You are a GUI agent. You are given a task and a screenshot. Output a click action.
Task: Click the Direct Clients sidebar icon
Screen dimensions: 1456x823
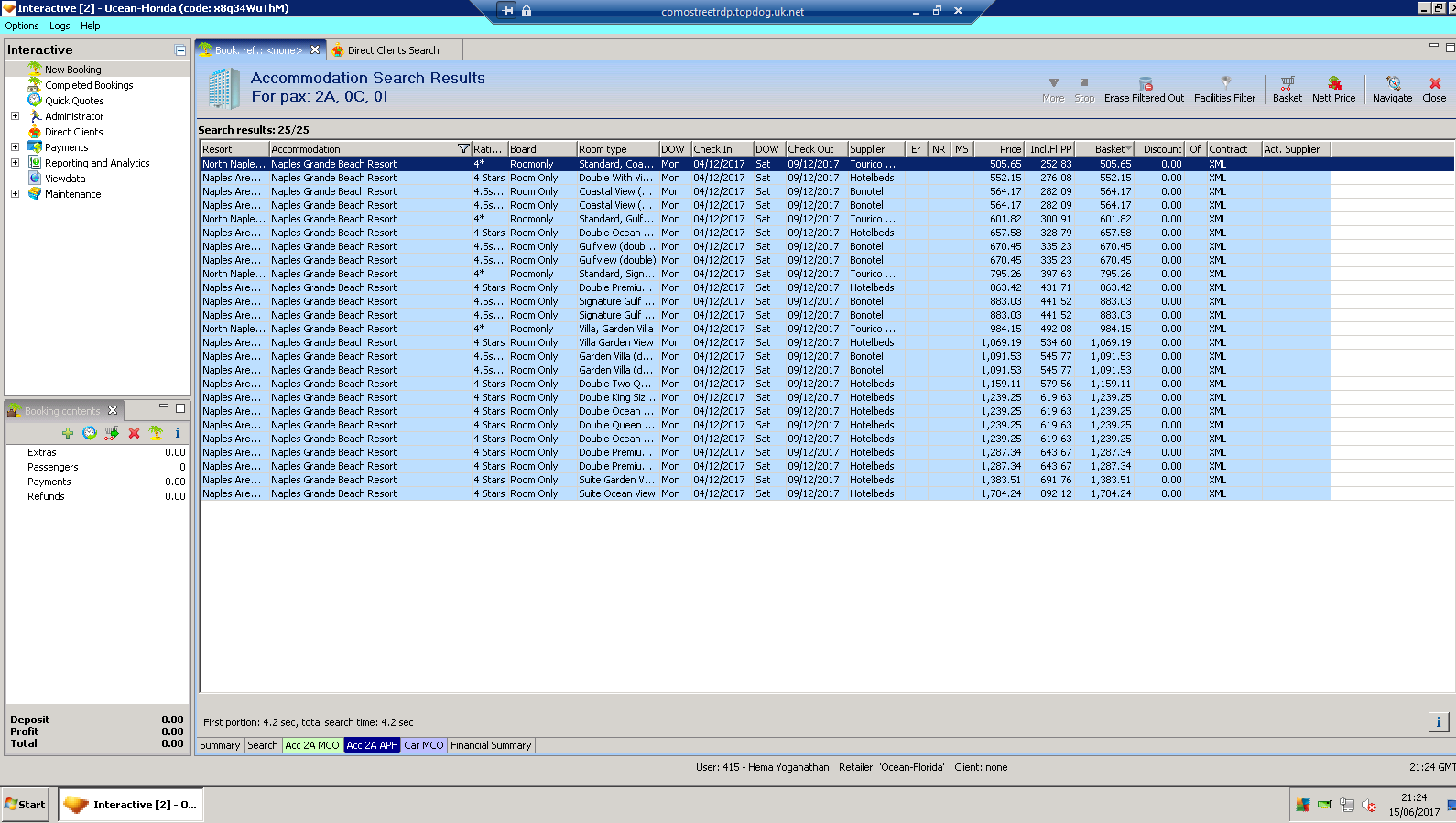click(35, 132)
